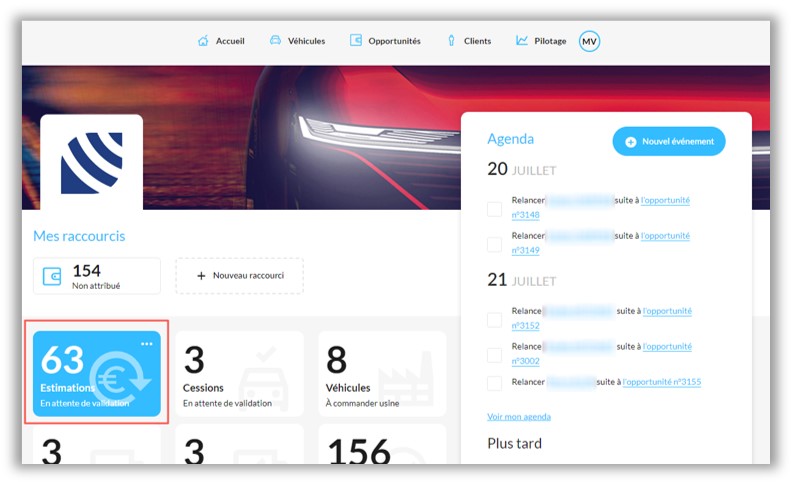Open the three-dots menu on the Estimations card

pyautogui.click(x=147, y=344)
